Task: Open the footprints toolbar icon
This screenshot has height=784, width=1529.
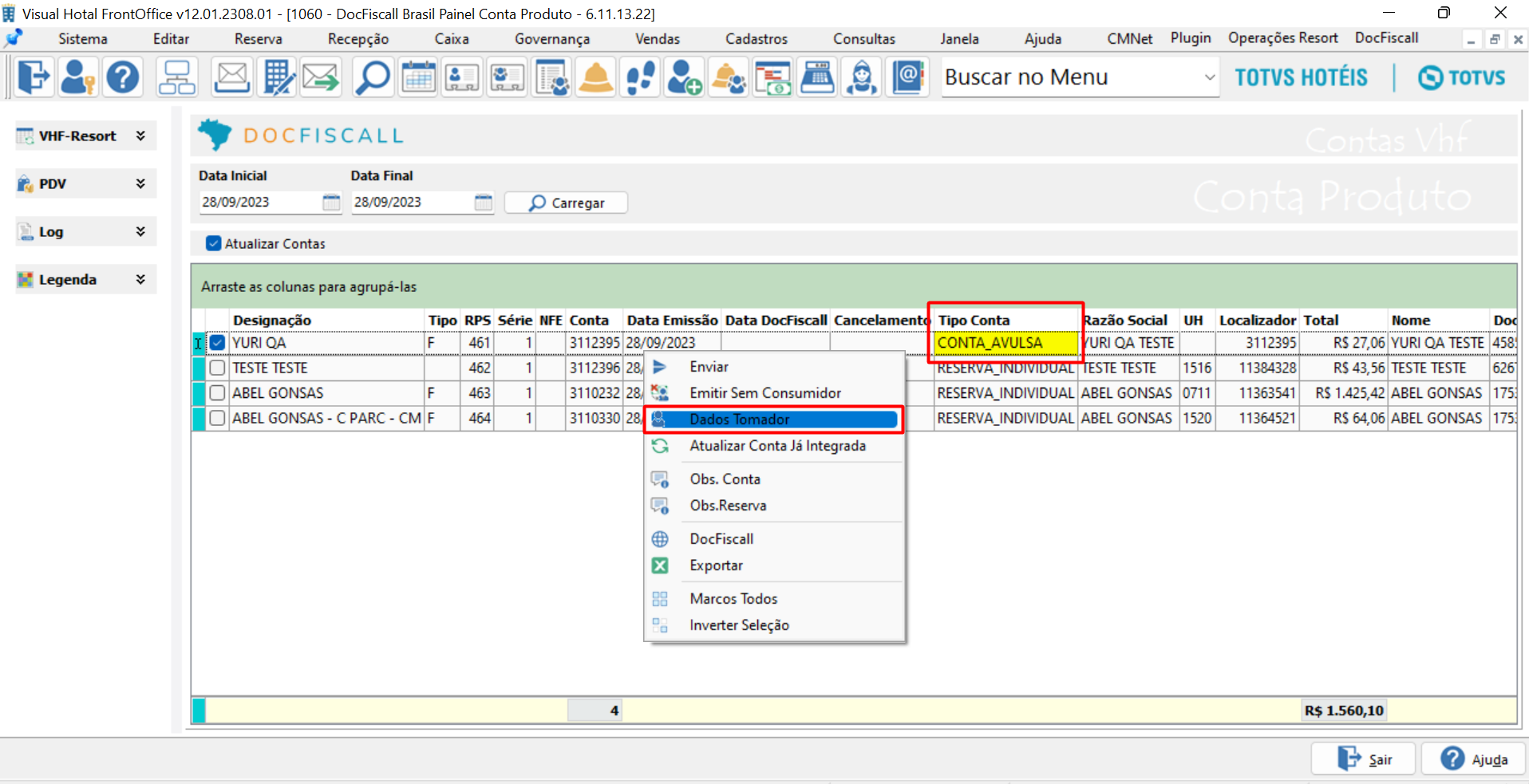Action: point(640,77)
